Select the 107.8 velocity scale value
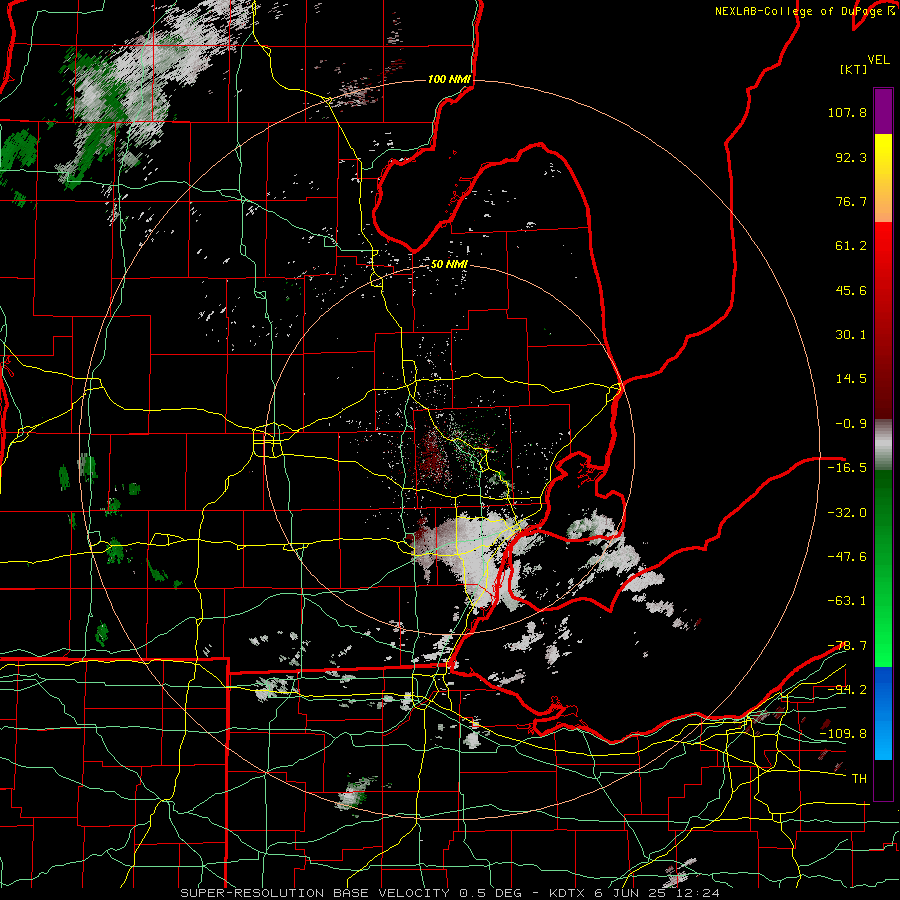900x900 pixels. pyautogui.click(x=847, y=112)
